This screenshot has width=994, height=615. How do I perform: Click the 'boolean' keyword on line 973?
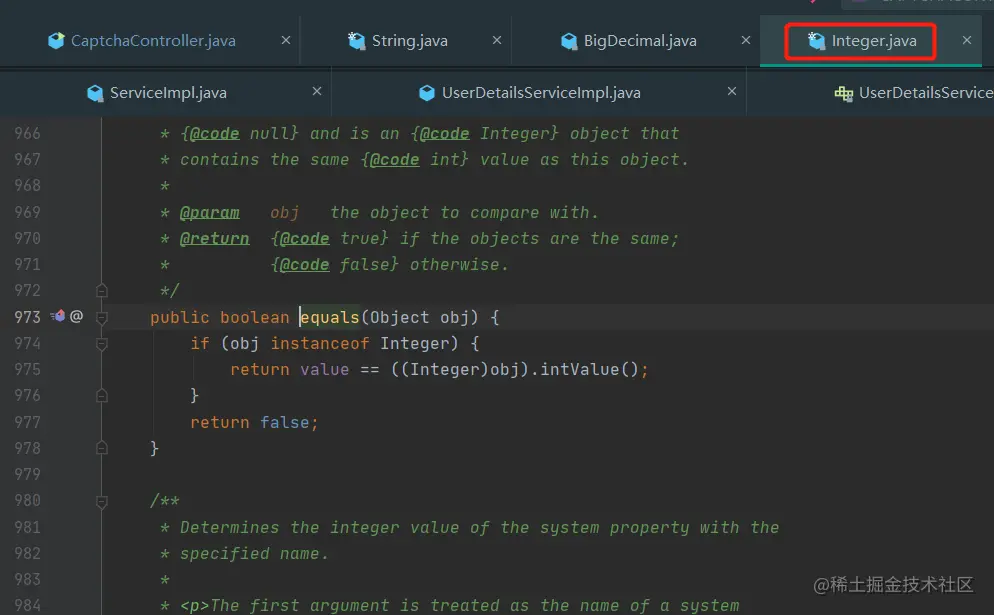pyautogui.click(x=254, y=317)
